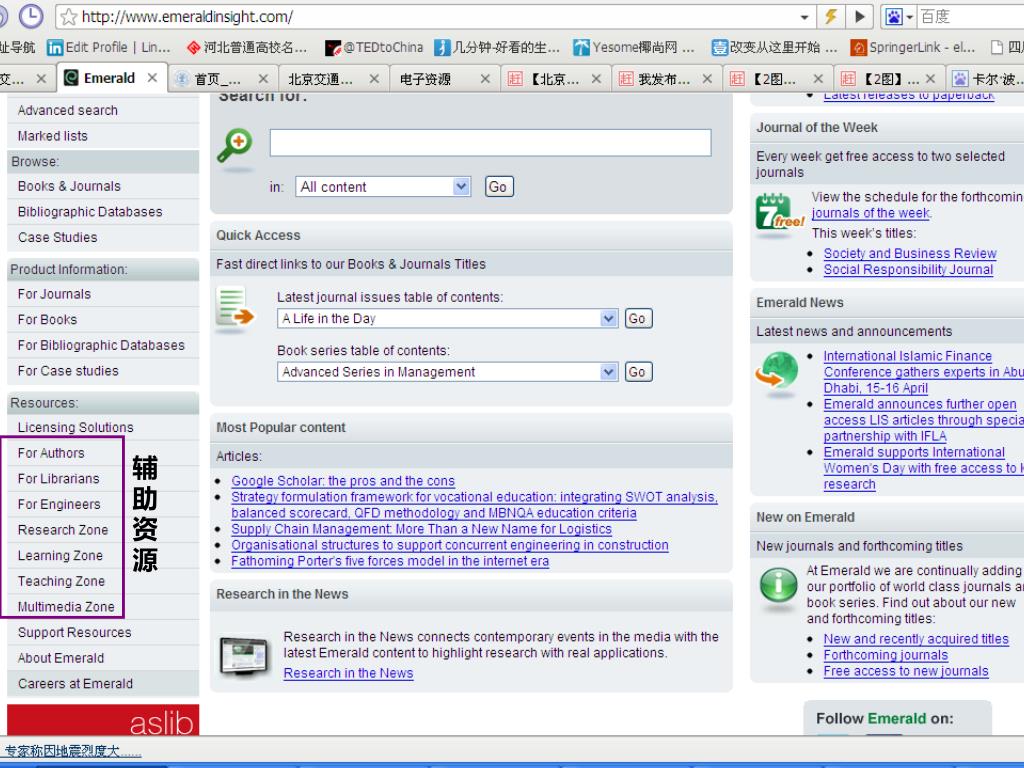Viewport: 1024px width, 768px height.
Task: Open Forthcoming journals
Action: pos(886,655)
